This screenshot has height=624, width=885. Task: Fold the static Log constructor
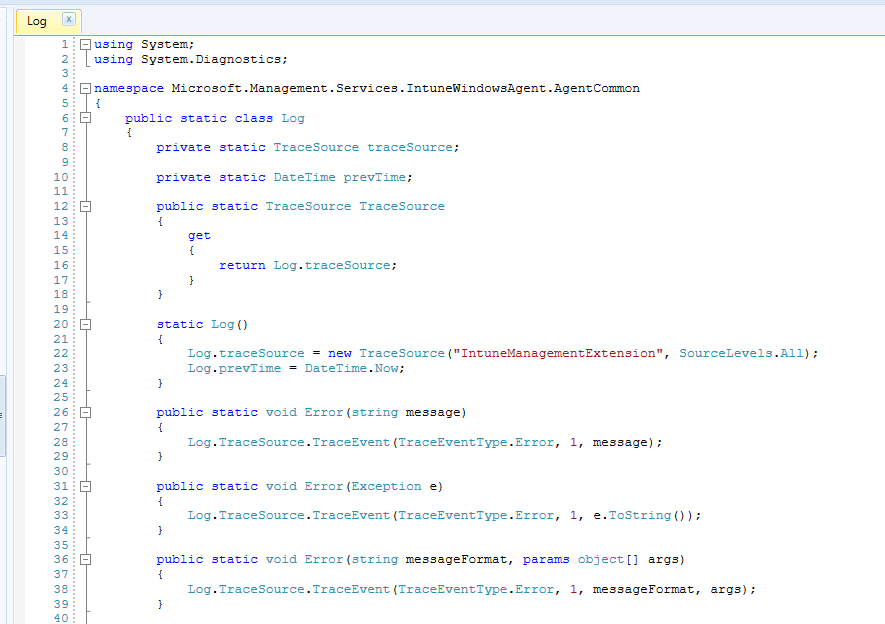click(85, 324)
